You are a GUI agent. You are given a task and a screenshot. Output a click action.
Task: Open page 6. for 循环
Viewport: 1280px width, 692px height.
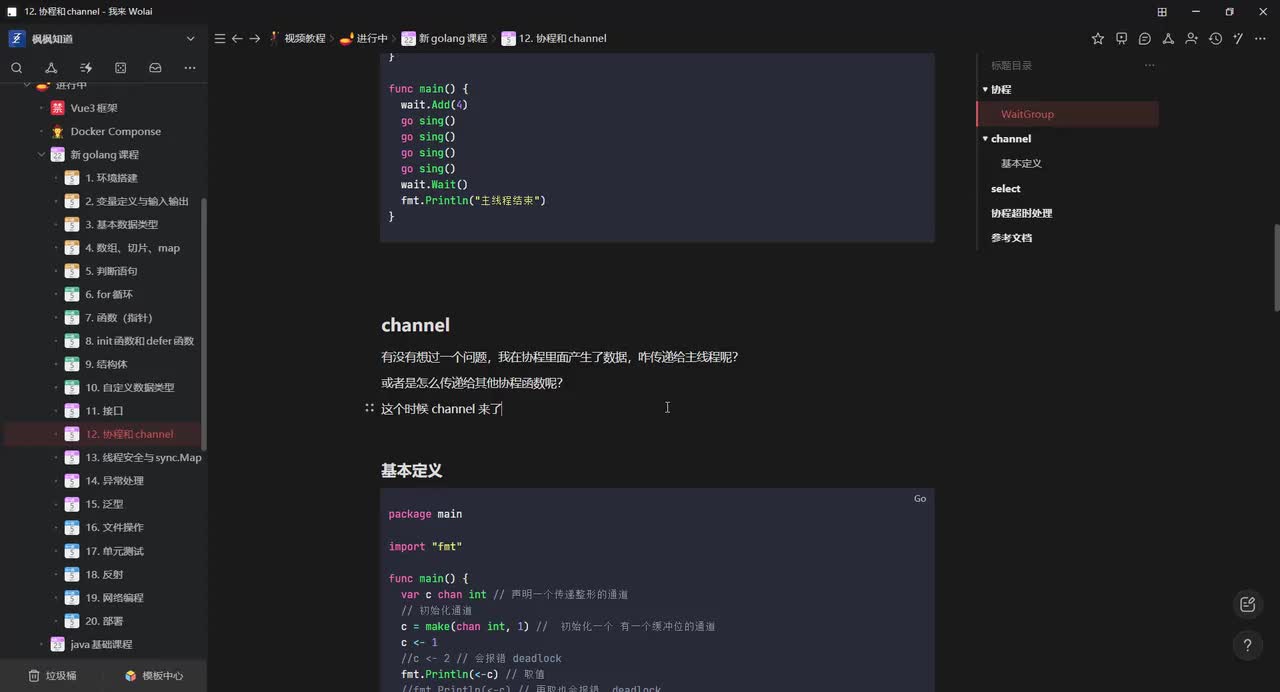click(109, 295)
